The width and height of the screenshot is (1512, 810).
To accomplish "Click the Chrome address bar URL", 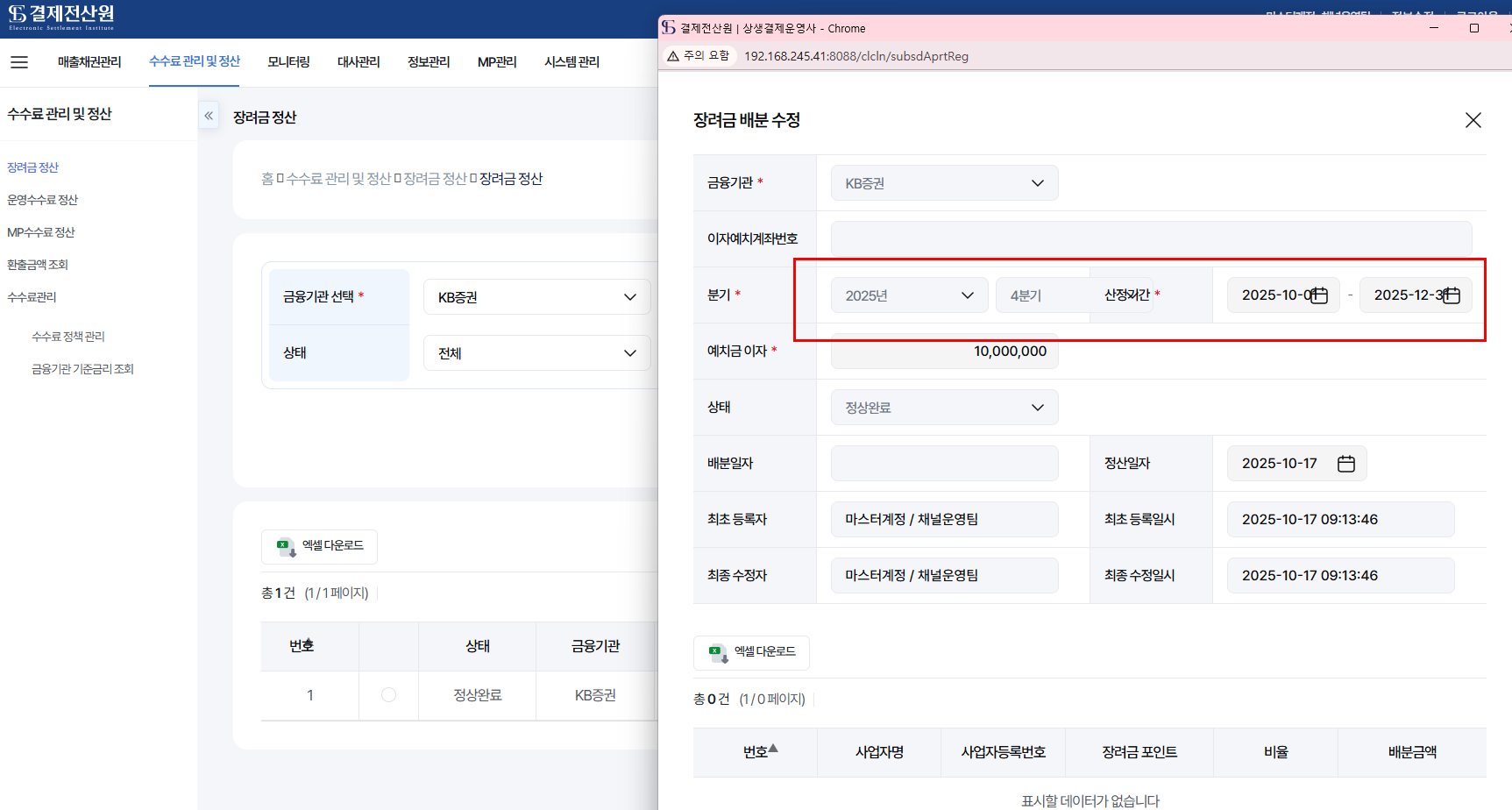I will [x=856, y=56].
